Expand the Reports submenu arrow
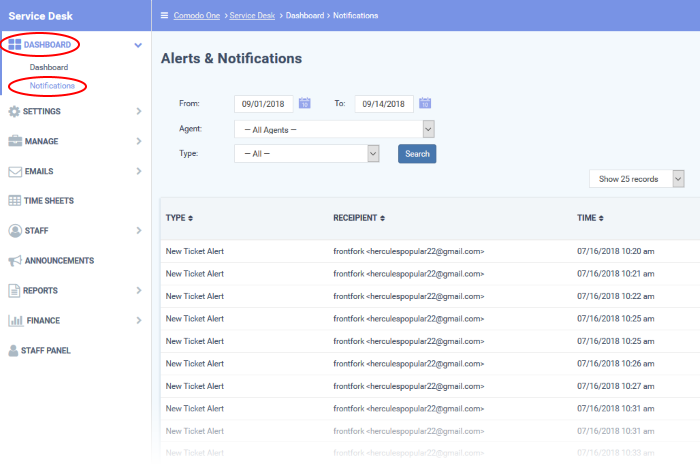Screen dimensions: 700x467 [138, 291]
